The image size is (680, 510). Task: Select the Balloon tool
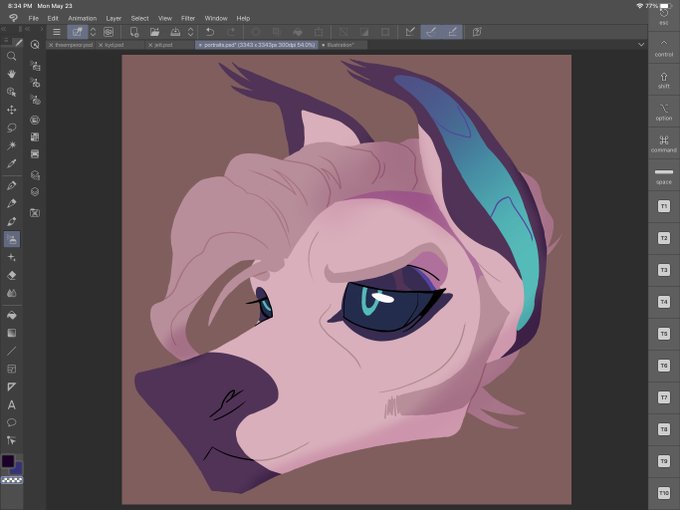tap(12, 422)
